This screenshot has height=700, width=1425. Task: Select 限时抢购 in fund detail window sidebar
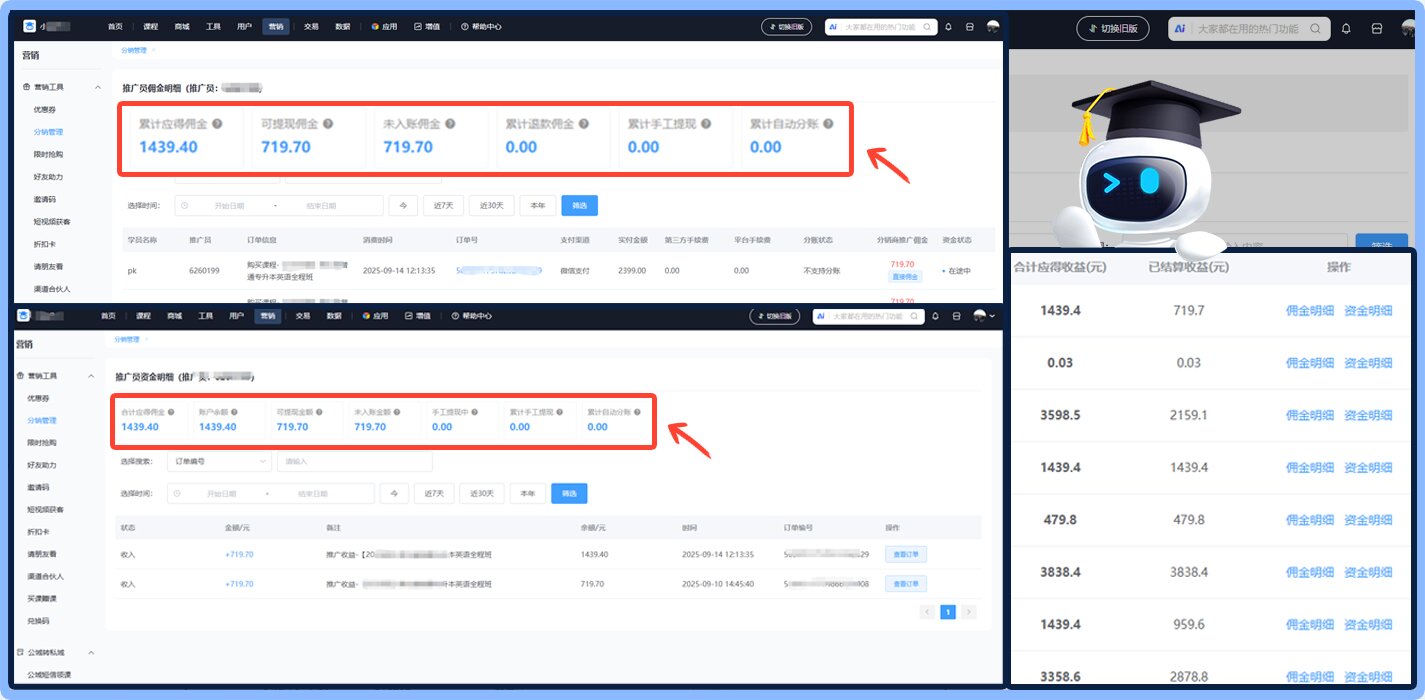(x=42, y=442)
